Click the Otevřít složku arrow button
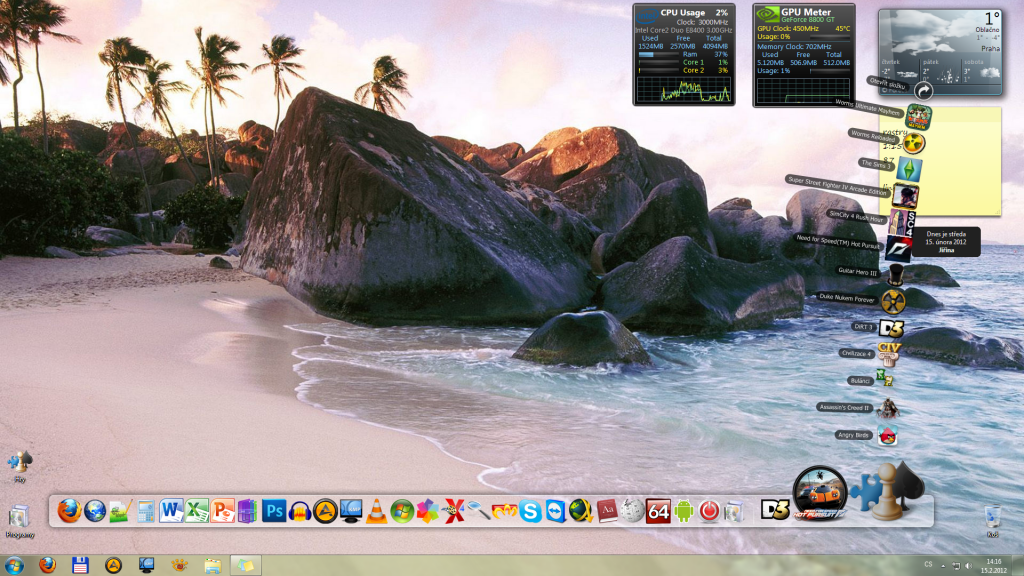 923,91
